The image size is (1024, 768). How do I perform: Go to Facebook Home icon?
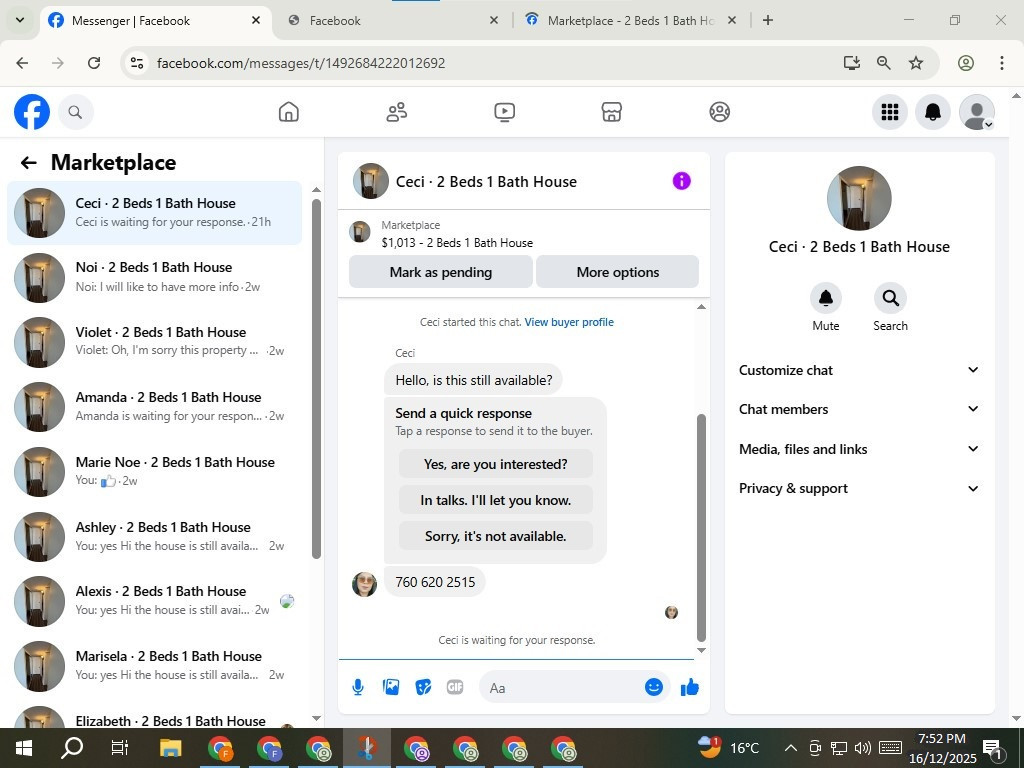point(289,112)
